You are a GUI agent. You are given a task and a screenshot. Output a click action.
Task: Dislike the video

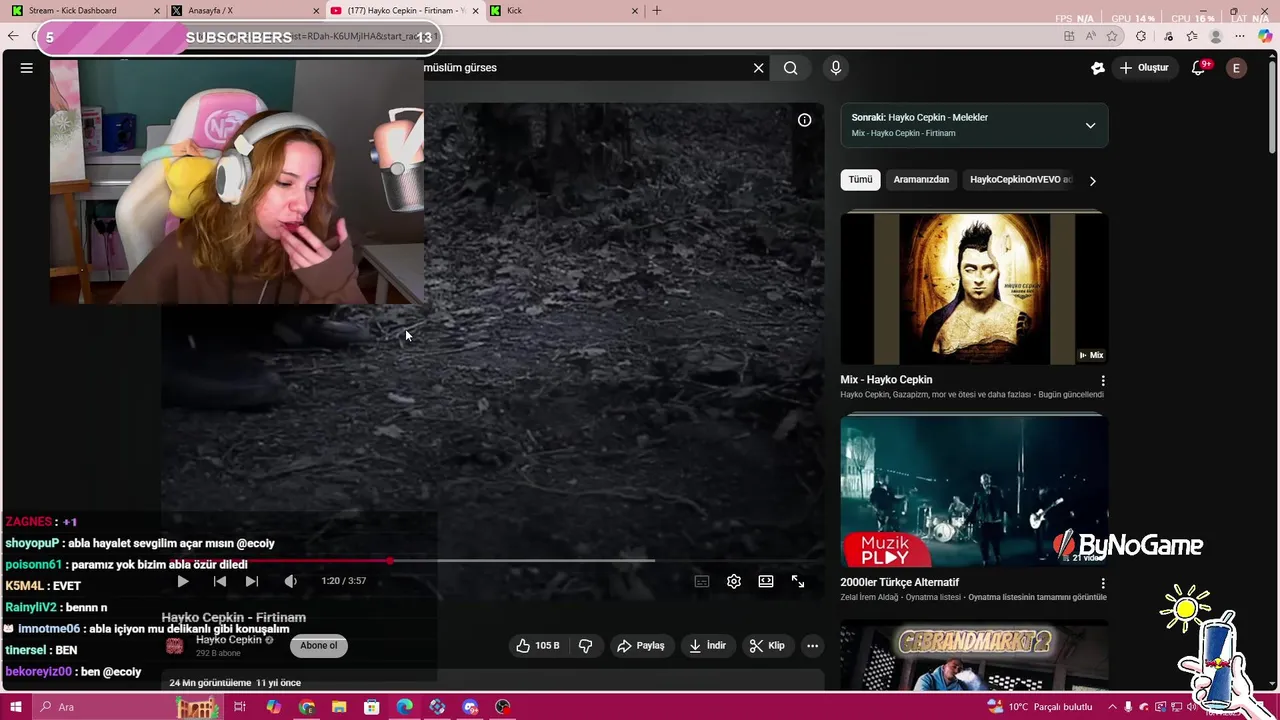pyautogui.click(x=586, y=646)
